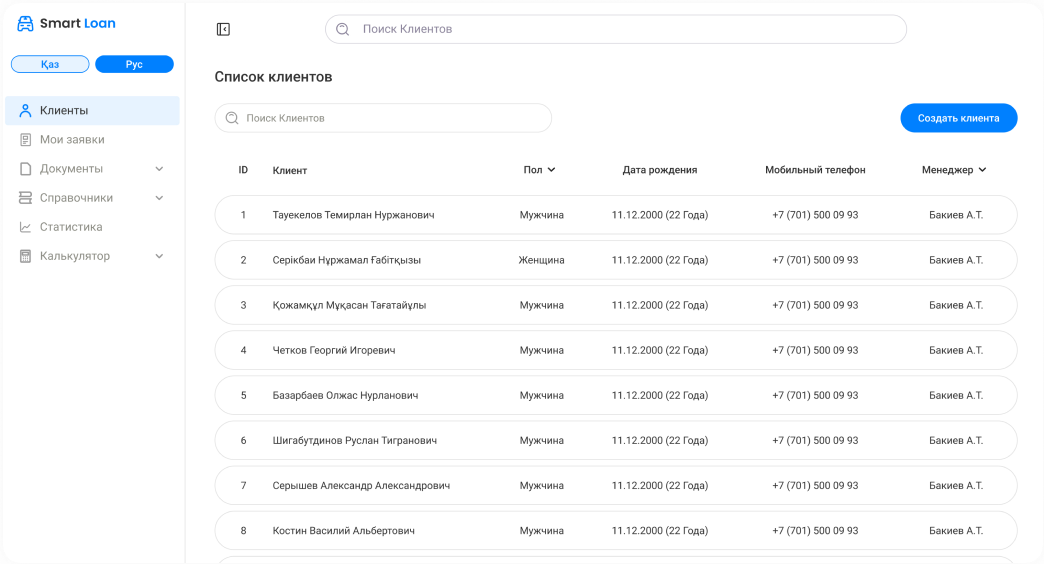Open client Серышев Александр Александрович
The image size is (1044, 564).
(616, 485)
